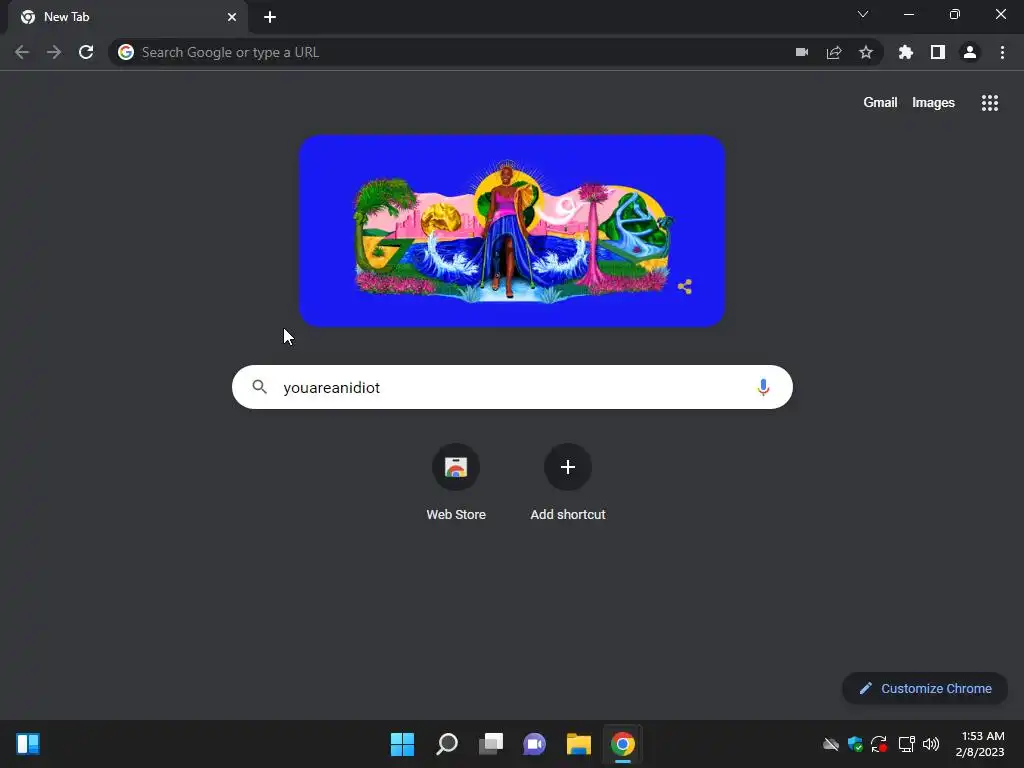Click the Google icon in address bar
The image size is (1024, 768).
coord(126,52)
